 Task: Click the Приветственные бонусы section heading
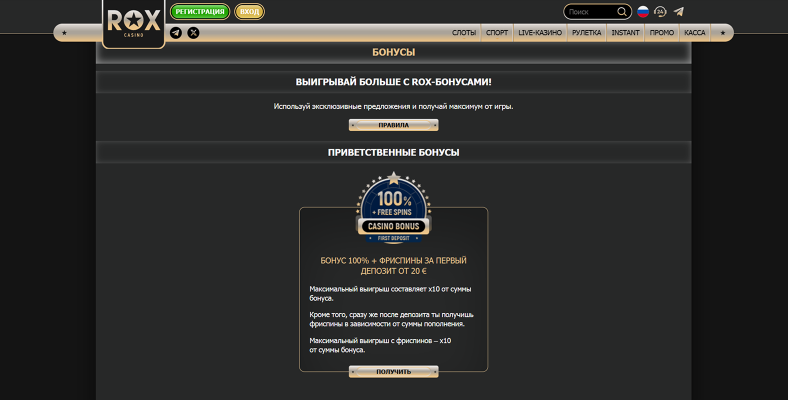coord(393,152)
